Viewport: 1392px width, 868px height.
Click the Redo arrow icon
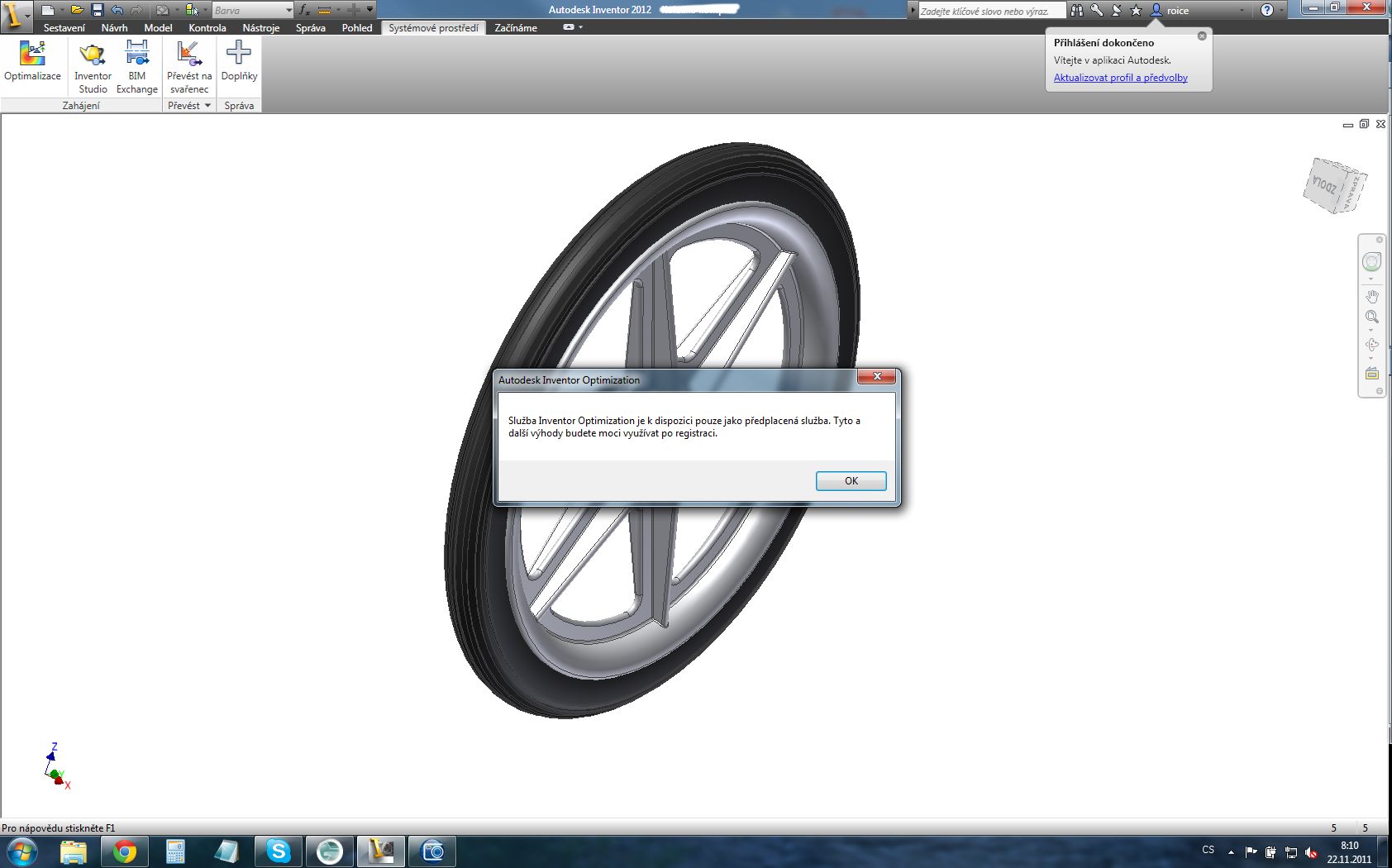tap(136, 10)
